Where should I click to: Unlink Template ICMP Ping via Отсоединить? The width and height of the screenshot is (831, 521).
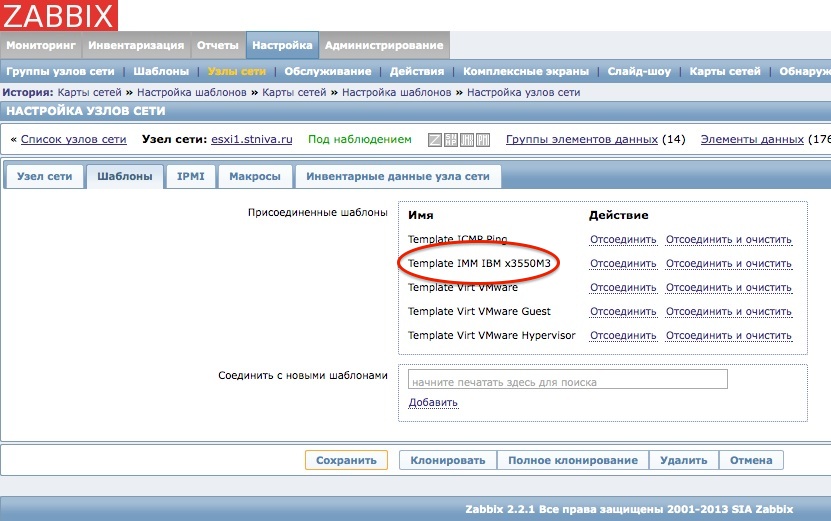pos(623,239)
